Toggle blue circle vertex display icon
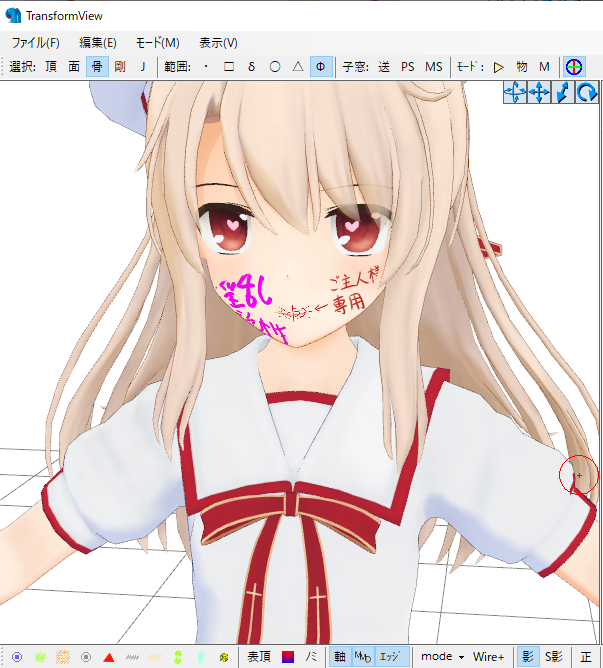 [x=17, y=657]
